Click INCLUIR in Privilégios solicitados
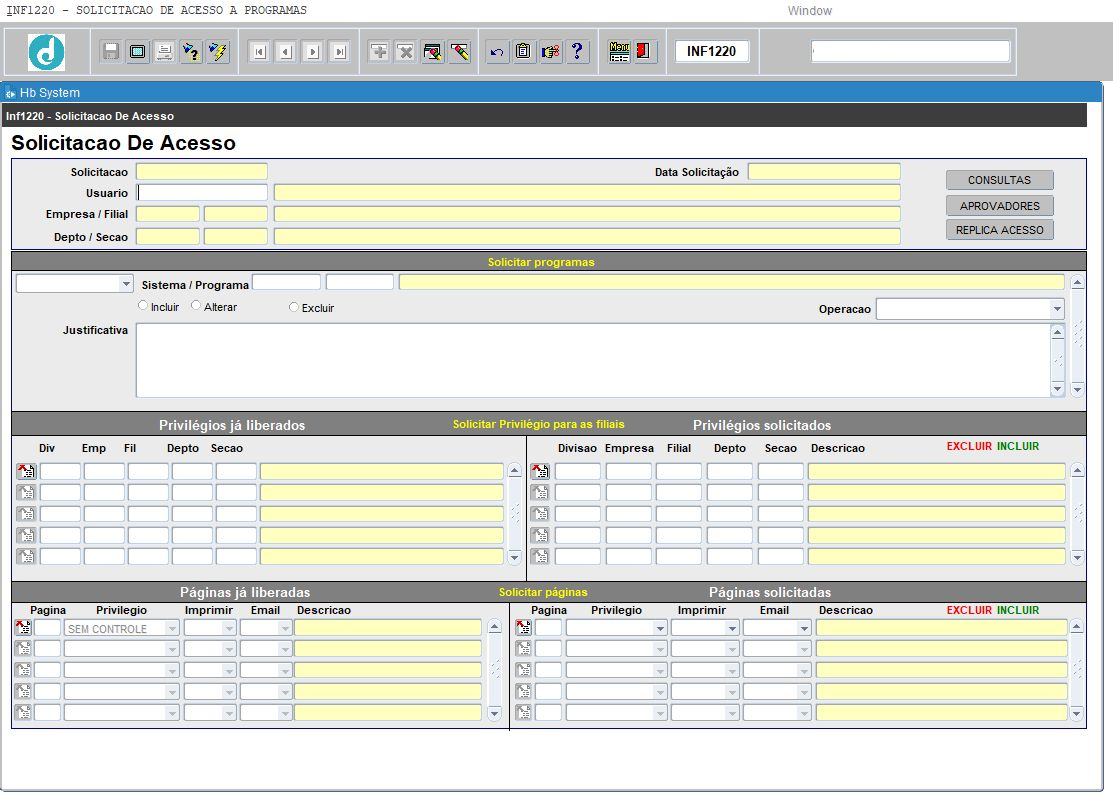This screenshot has height=796, width=1113. 1018,446
